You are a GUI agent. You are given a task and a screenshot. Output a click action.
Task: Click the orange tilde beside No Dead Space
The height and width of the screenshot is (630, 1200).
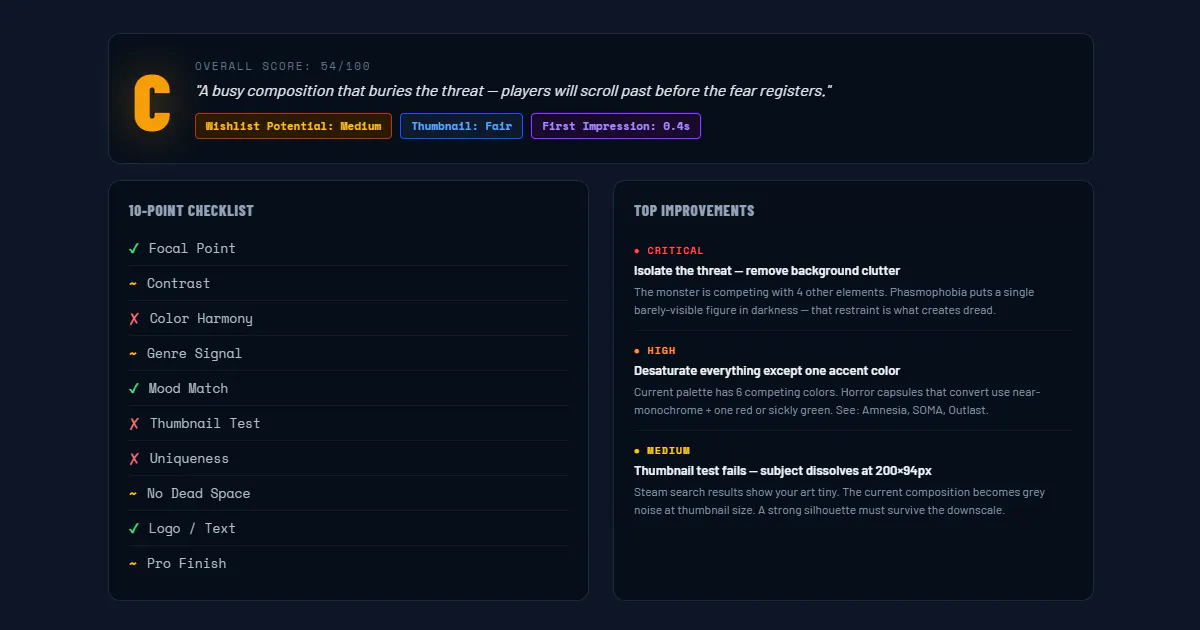133,493
